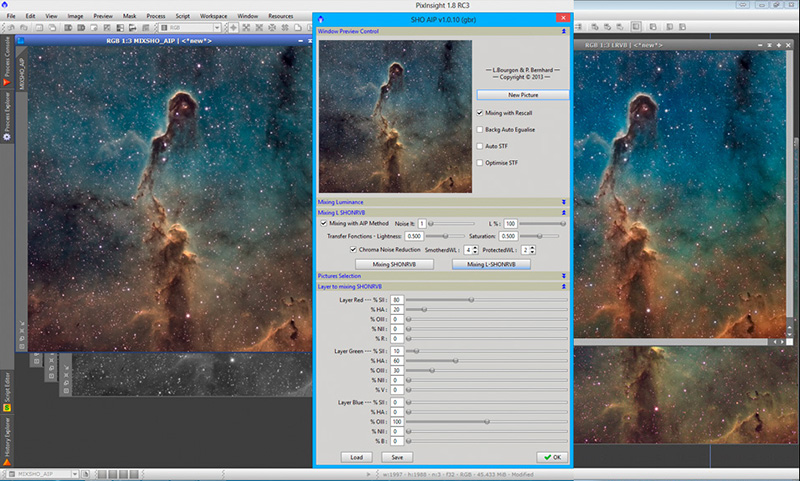Click the PixInsight logo in SHO AIP title bar
Viewport: 800px width, 481px height.
[x=322, y=19]
